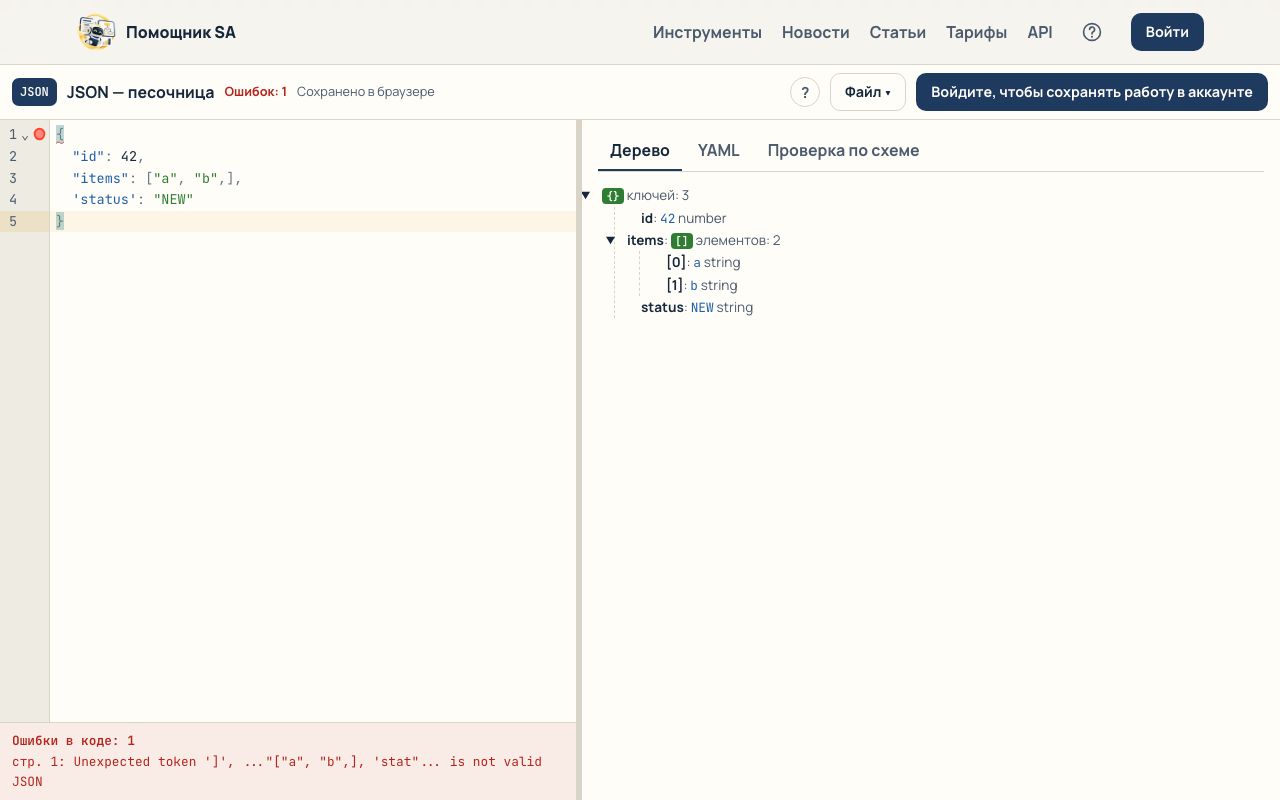This screenshot has height=800, width=1280.
Task: Click the JSON — песочница title
Action: tap(140, 92)
